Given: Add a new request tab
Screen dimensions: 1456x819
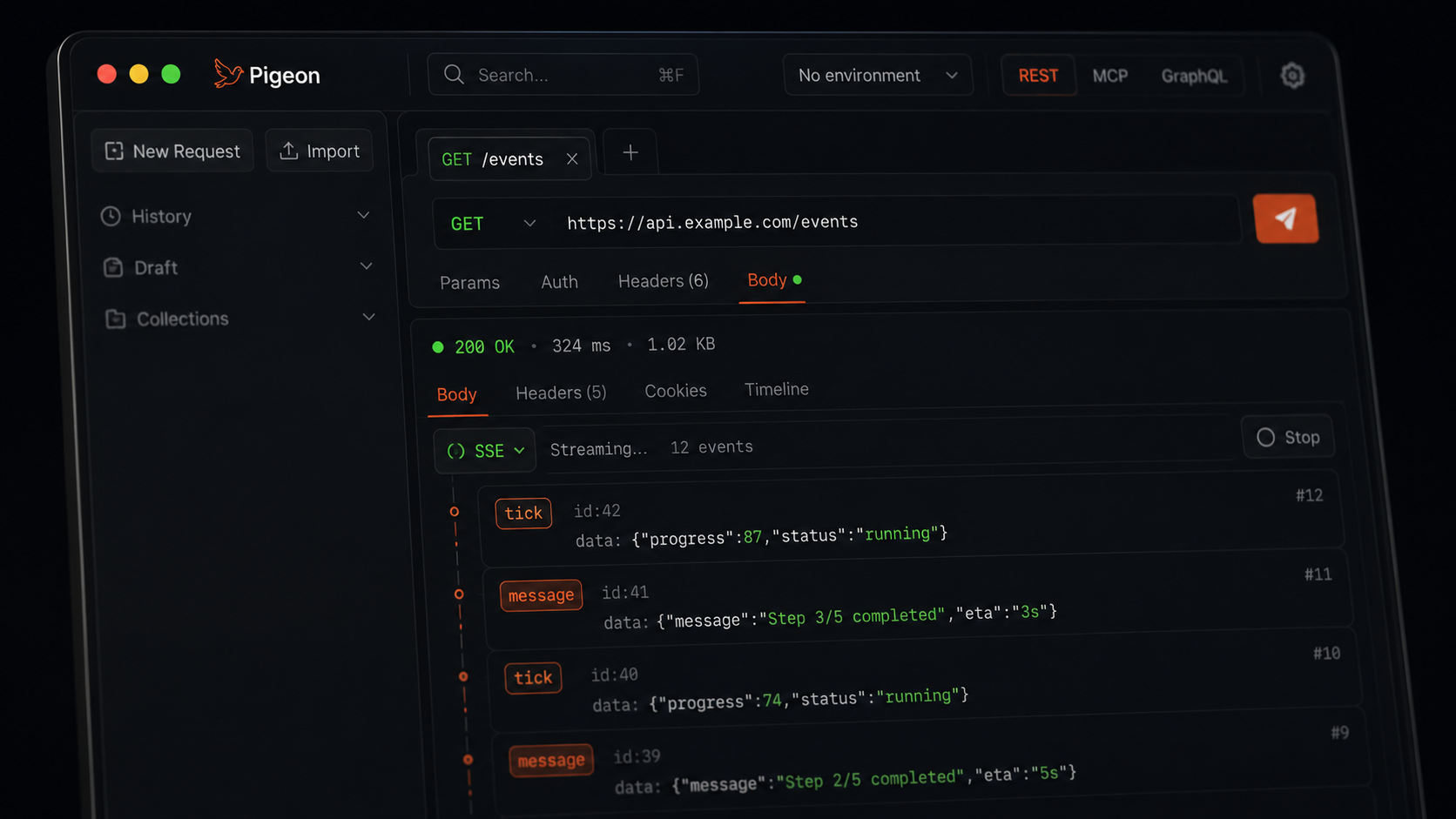Looking at the screenshot, I should pyautogui.click(x=630, y=153).
